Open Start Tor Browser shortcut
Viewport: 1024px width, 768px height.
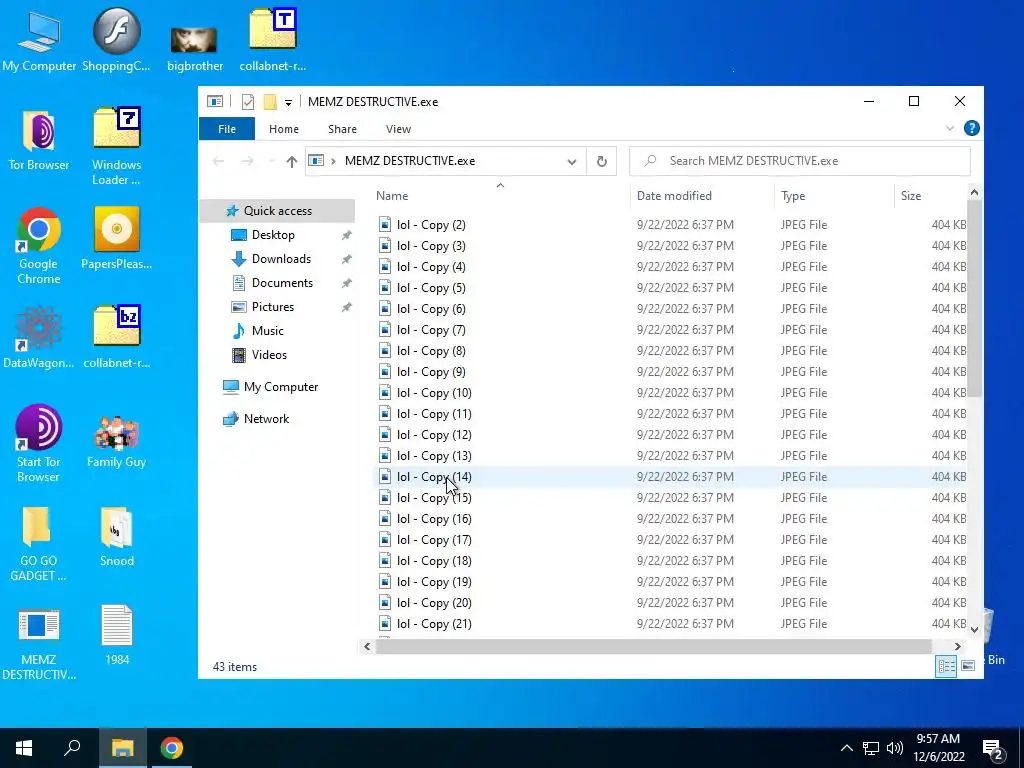(39, 444)
